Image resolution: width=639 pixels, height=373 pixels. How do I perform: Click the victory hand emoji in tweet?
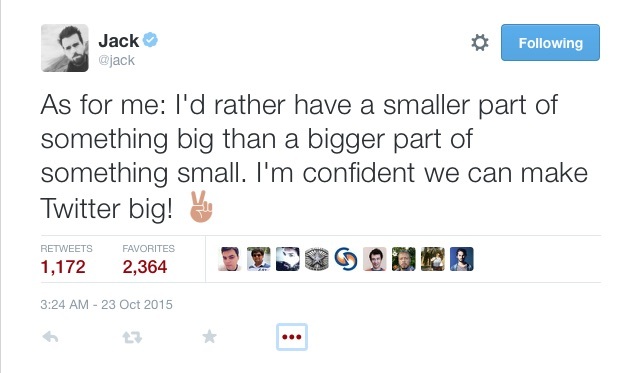(201, 207)
